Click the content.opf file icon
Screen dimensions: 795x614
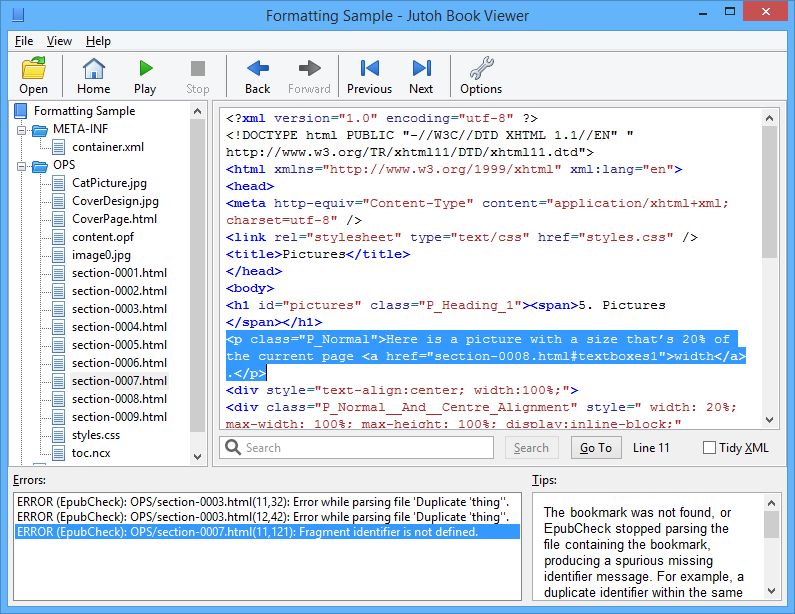(x=59, y=237)
